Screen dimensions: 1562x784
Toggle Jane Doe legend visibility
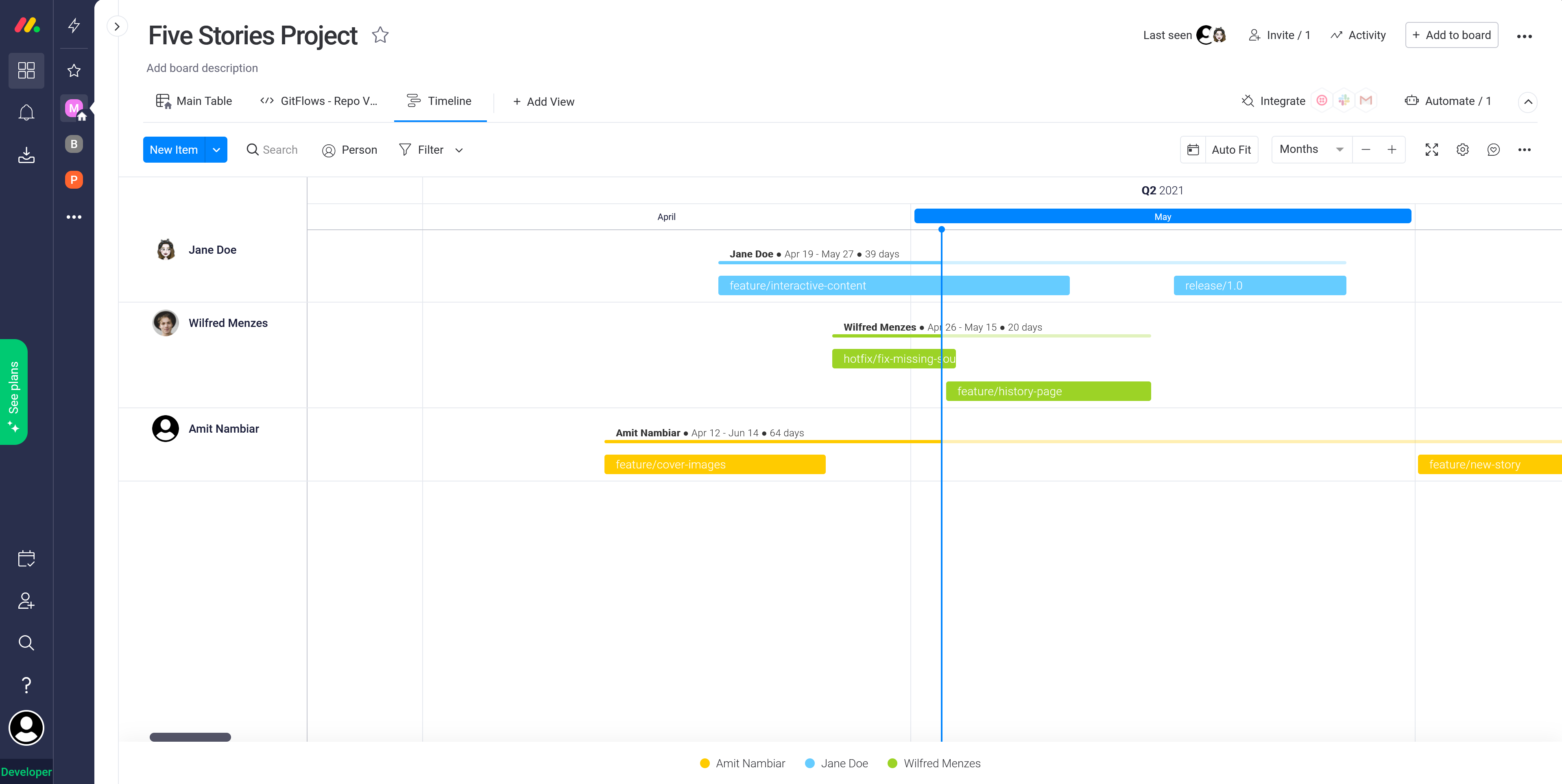point(836,763)
